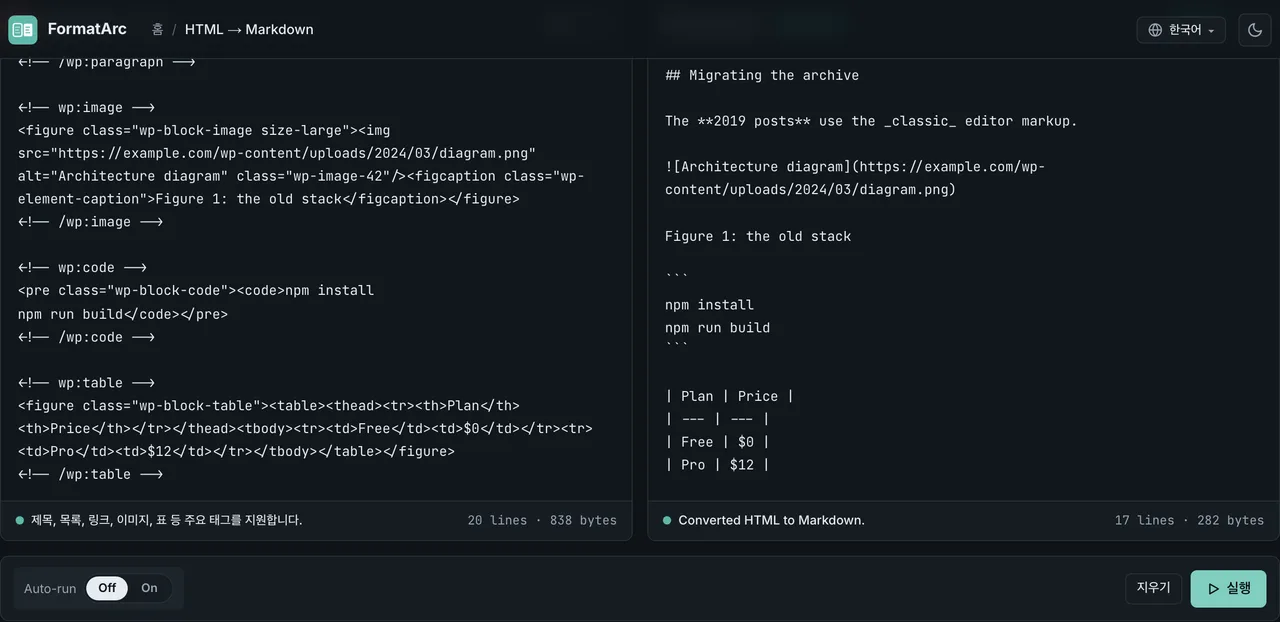Go to 홈 breadcrumb link

pyautogui.click(x=157, y=30)
